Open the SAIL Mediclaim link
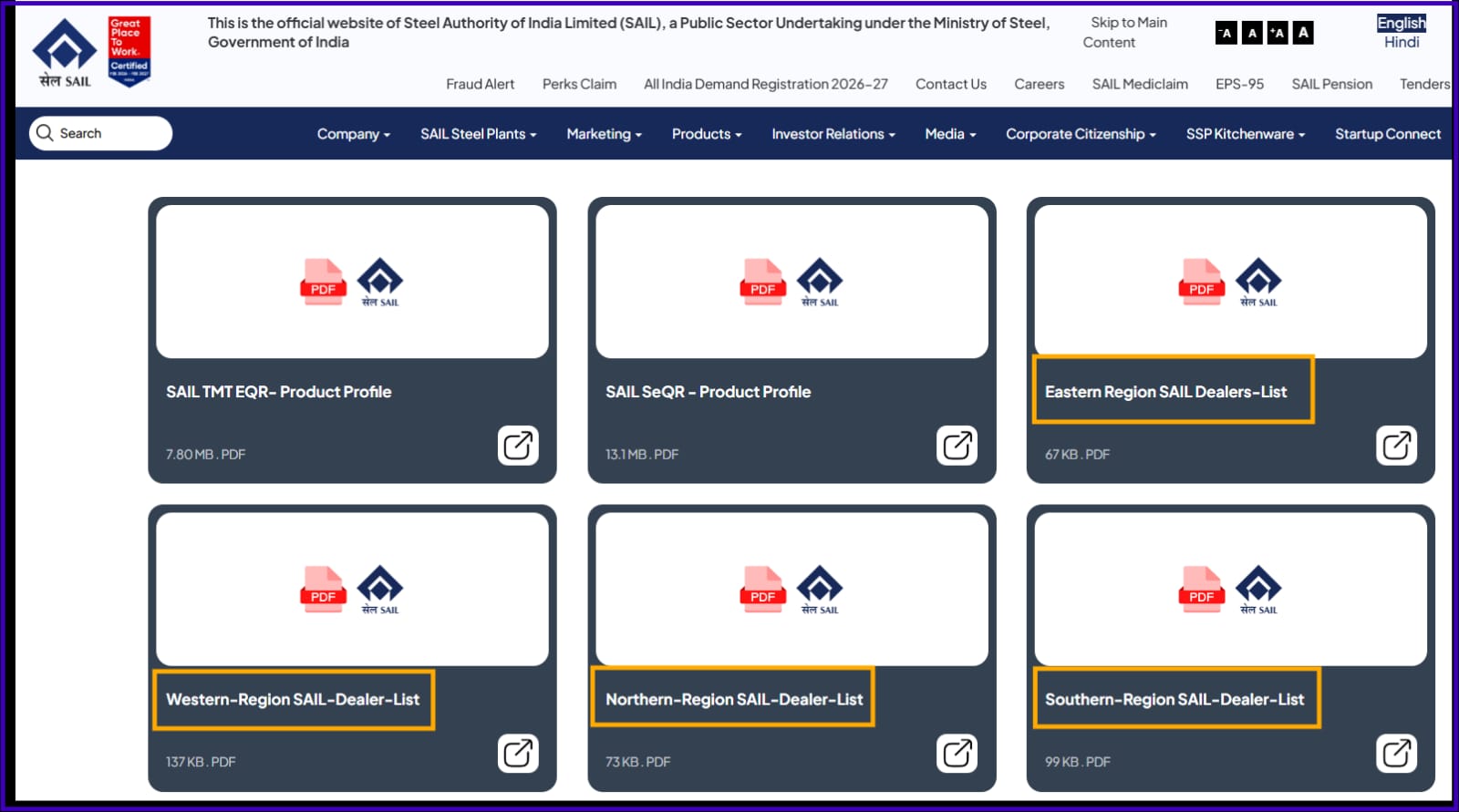 (1140, 84)
